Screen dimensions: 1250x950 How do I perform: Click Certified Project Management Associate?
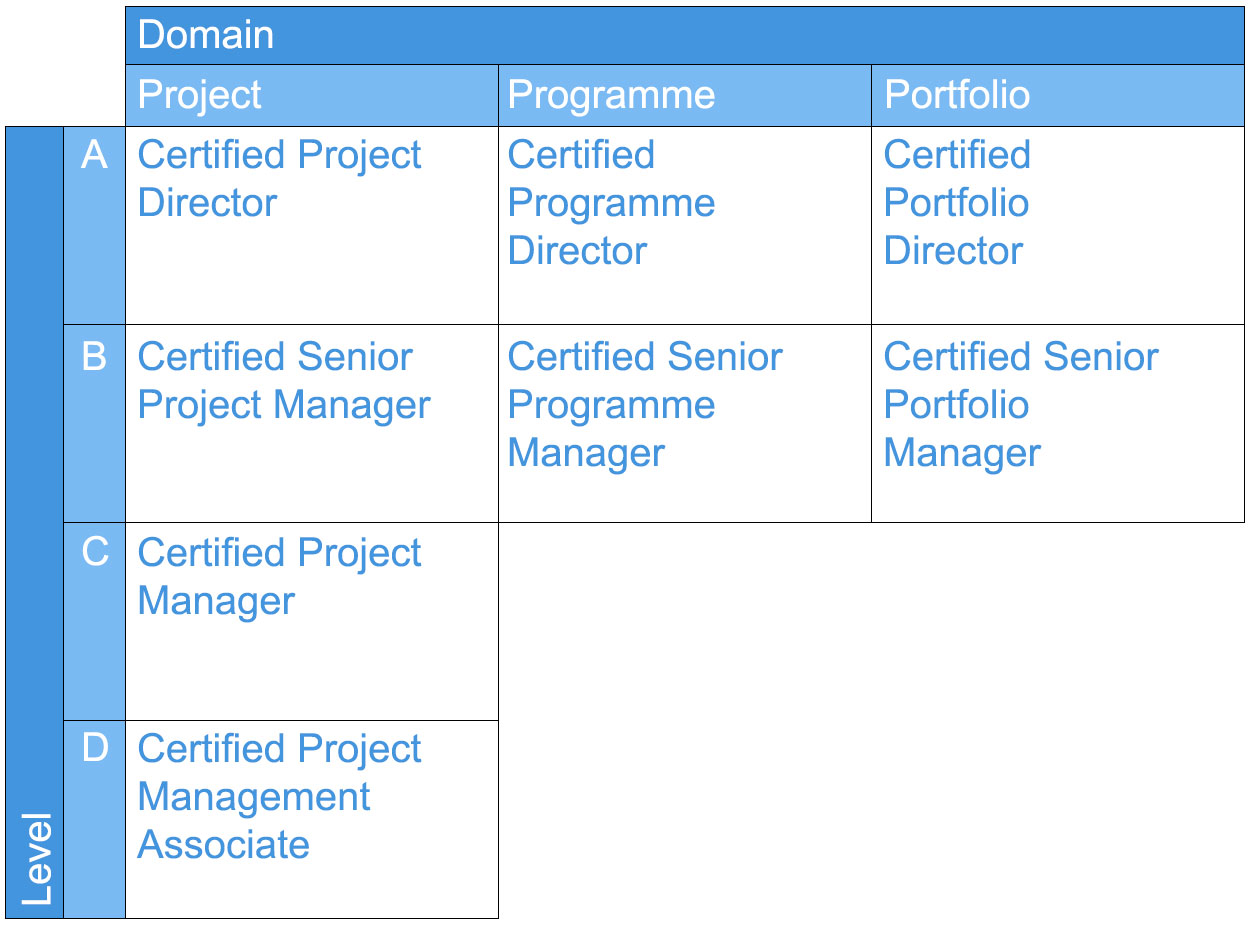click(279, 797)
